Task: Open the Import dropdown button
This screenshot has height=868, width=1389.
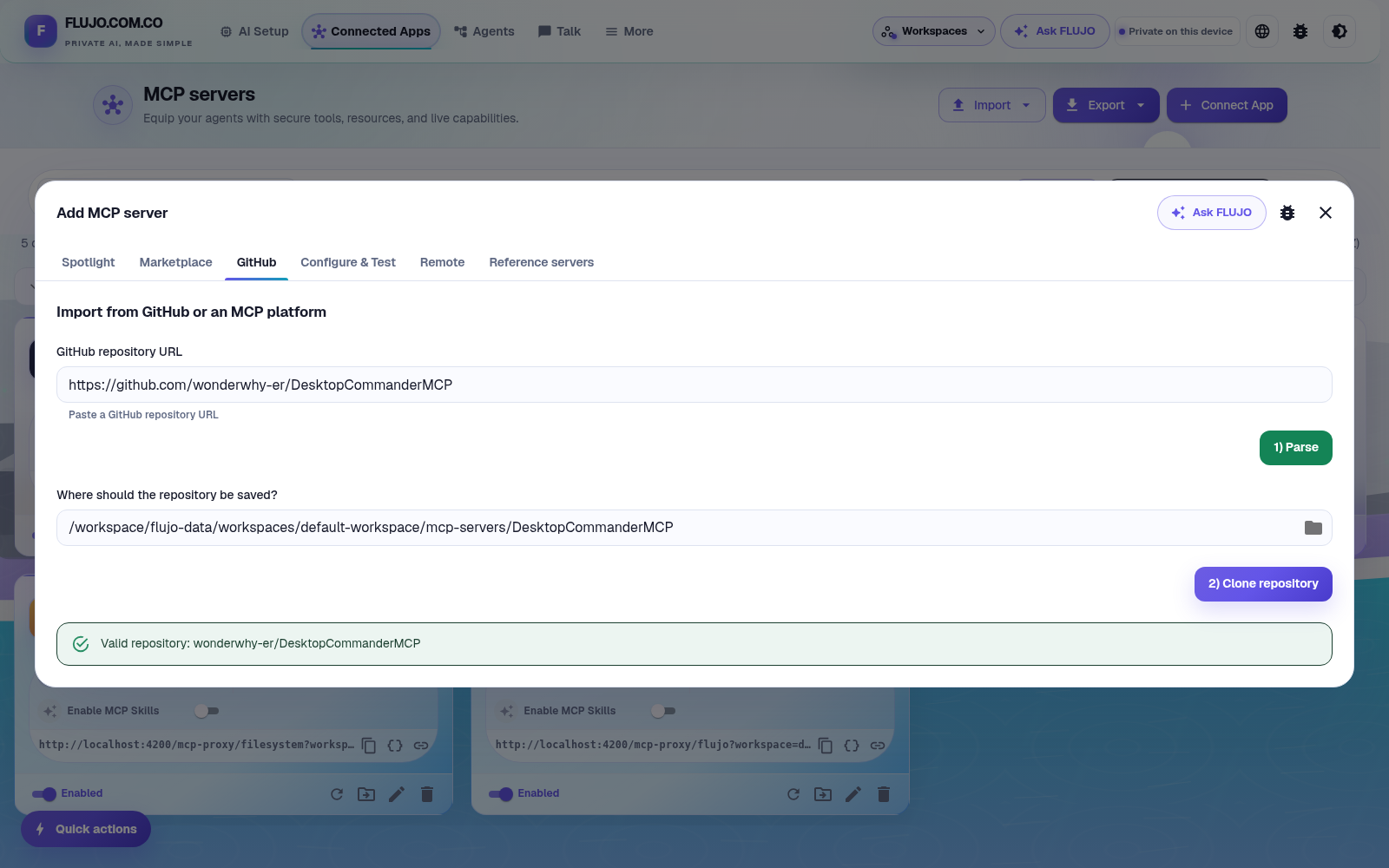Action: pos(992,105)
